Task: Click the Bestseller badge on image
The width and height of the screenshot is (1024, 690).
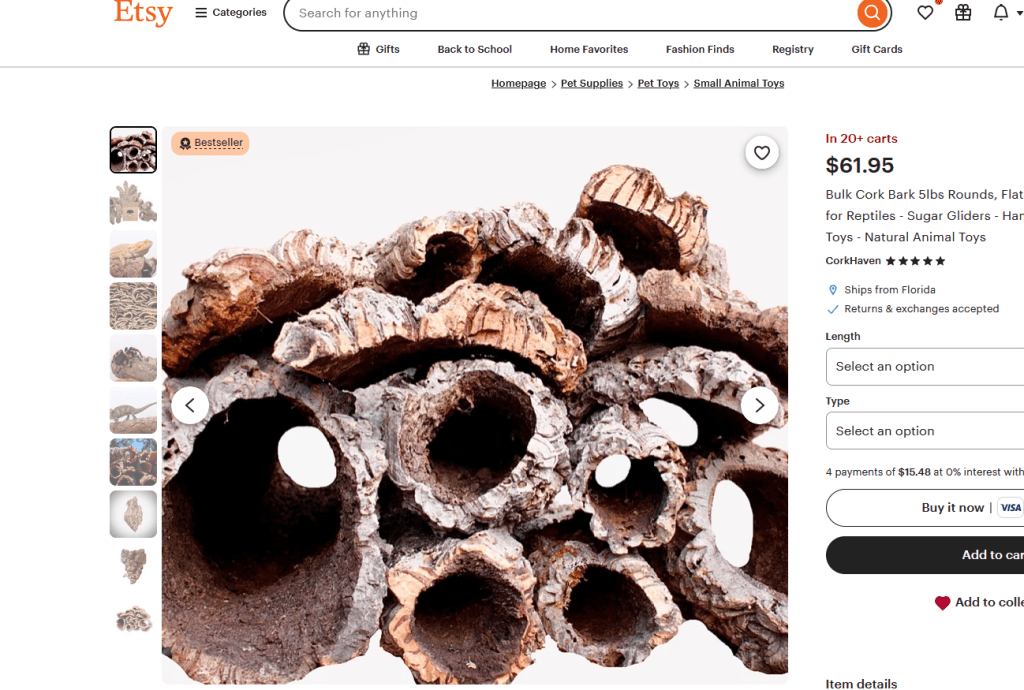Action: (x=210, y=143)
